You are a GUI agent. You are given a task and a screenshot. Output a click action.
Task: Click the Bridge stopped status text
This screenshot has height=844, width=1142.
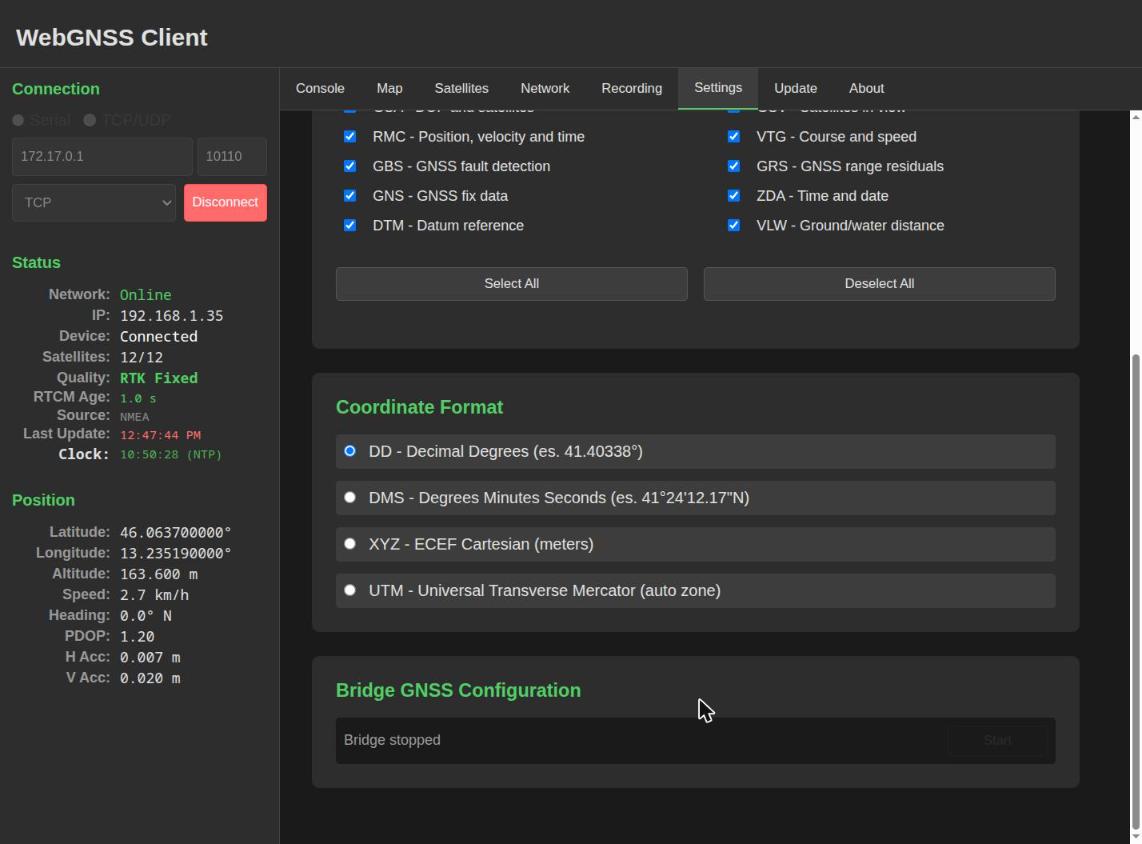coord(392,740)
